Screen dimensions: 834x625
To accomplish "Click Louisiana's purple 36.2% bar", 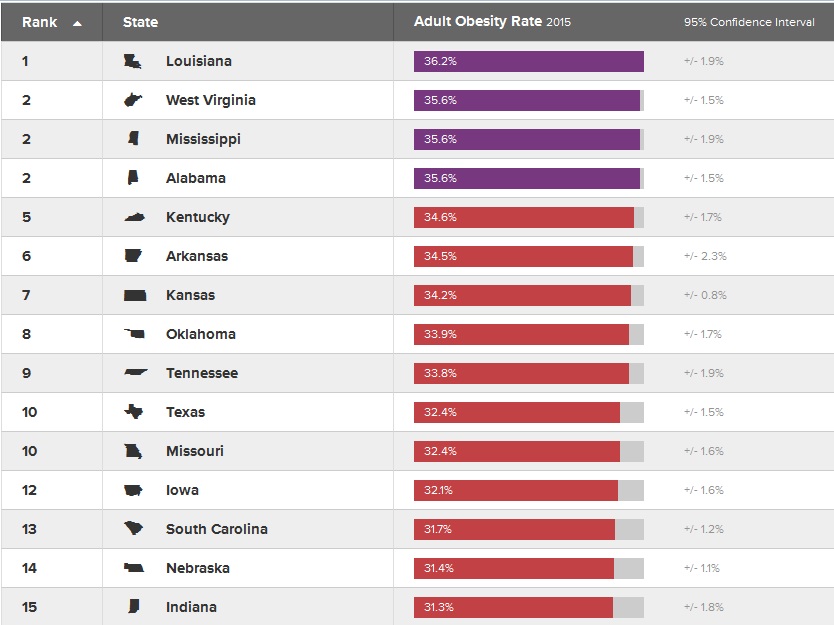I will [x=528, y=61].
